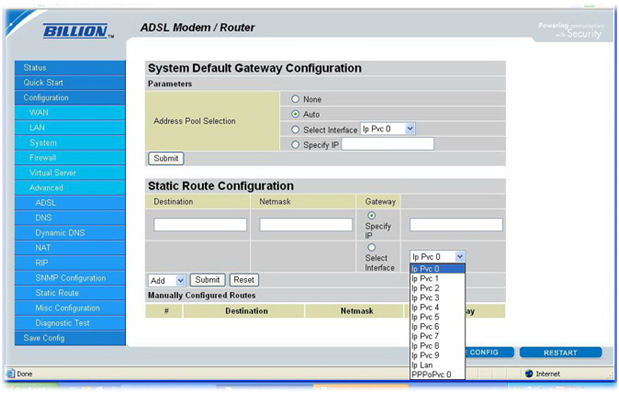Click the RESTART button
This screenshot has height=394, width=619.
pyautogui.click(x=561, y=353)
